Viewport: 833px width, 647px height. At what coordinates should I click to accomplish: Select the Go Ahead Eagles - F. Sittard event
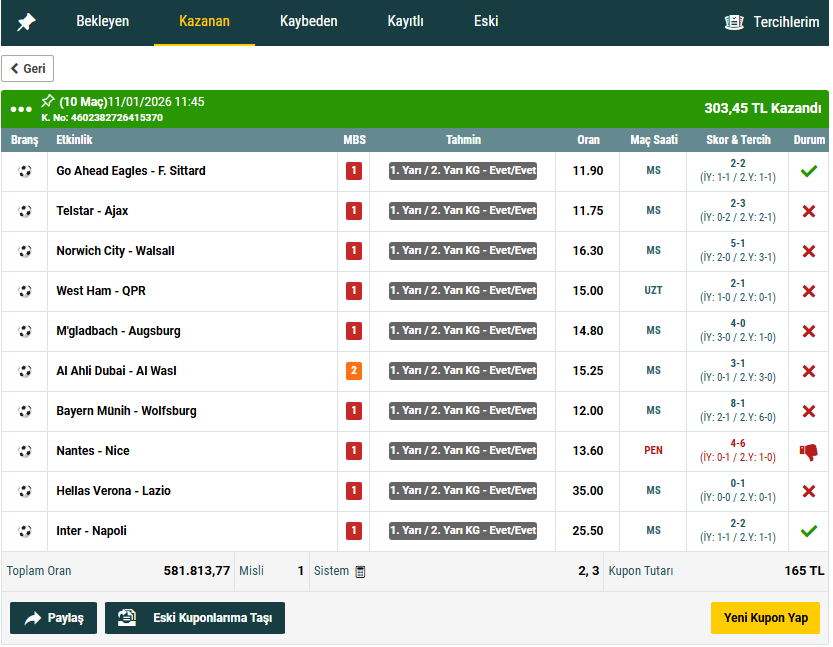pos(131,171)
